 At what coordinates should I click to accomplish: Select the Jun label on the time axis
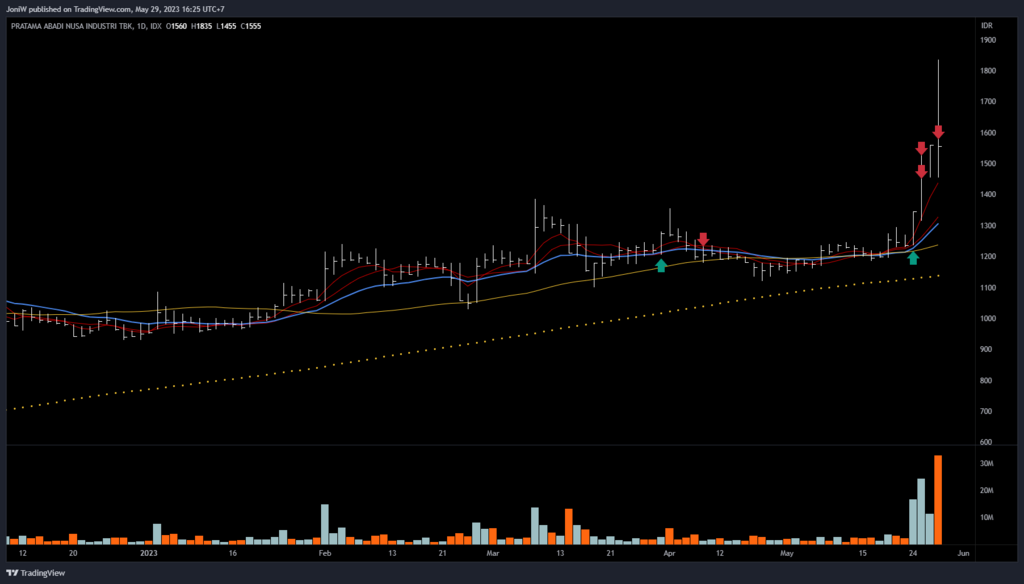click(x=962, y=552)
